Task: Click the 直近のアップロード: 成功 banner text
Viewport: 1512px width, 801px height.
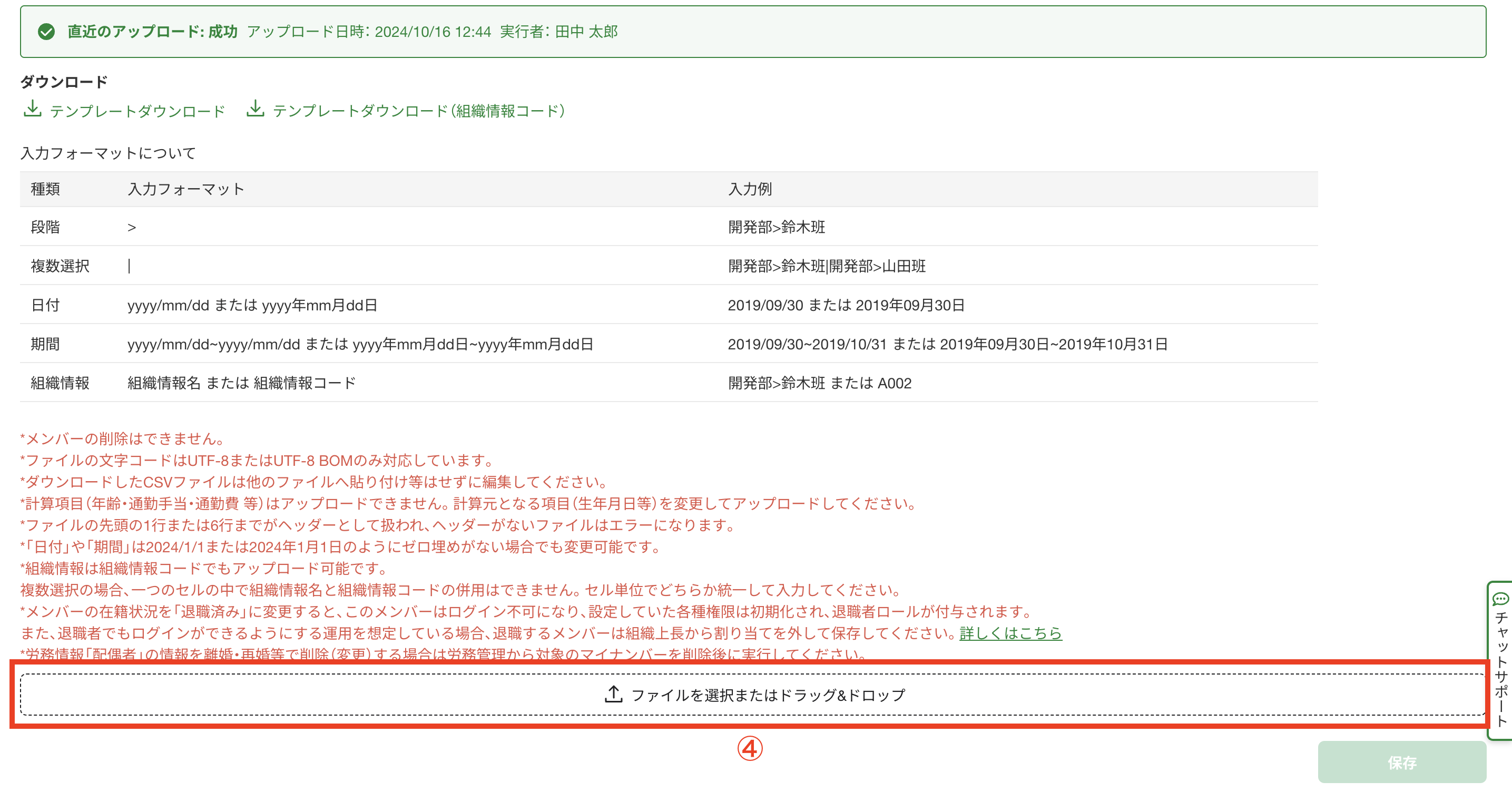Action: [152, 32]
